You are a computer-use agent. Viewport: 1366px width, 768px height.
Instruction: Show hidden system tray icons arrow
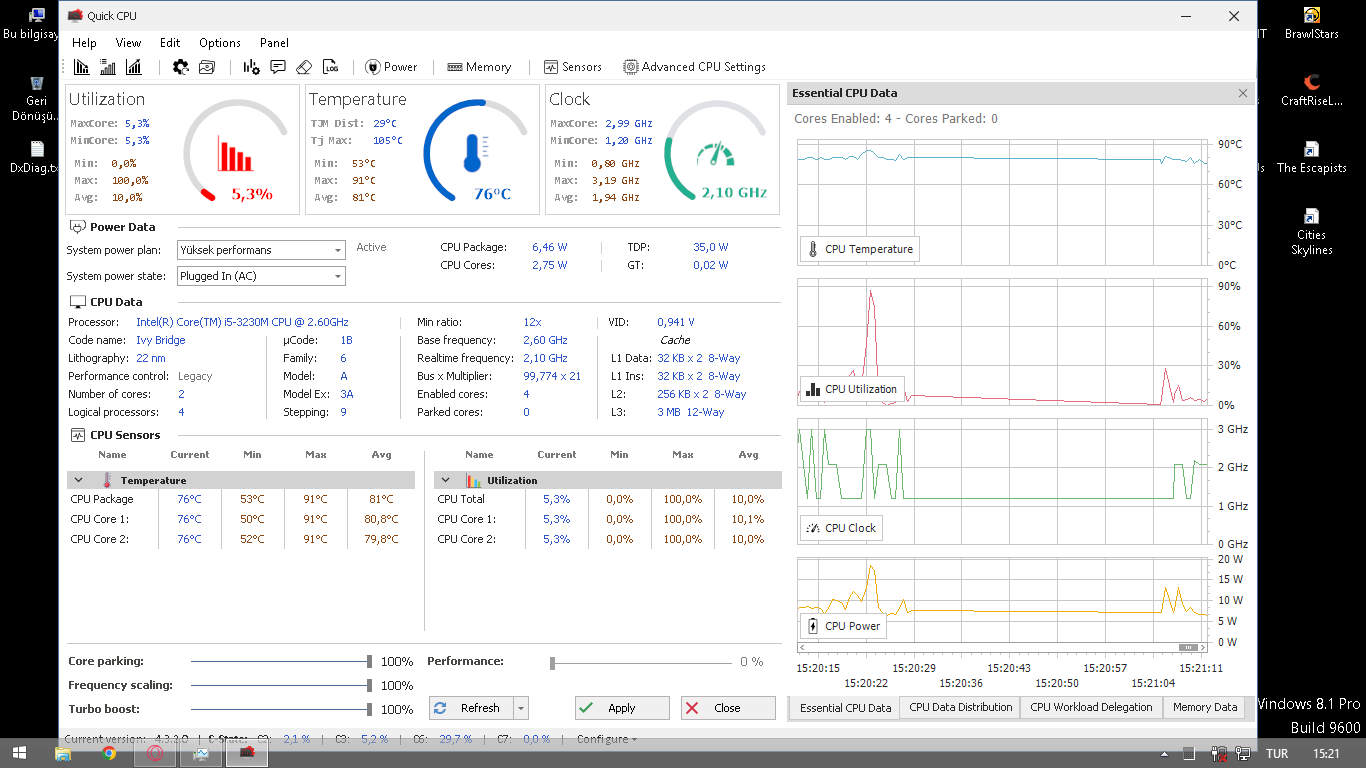point(1164,753)
